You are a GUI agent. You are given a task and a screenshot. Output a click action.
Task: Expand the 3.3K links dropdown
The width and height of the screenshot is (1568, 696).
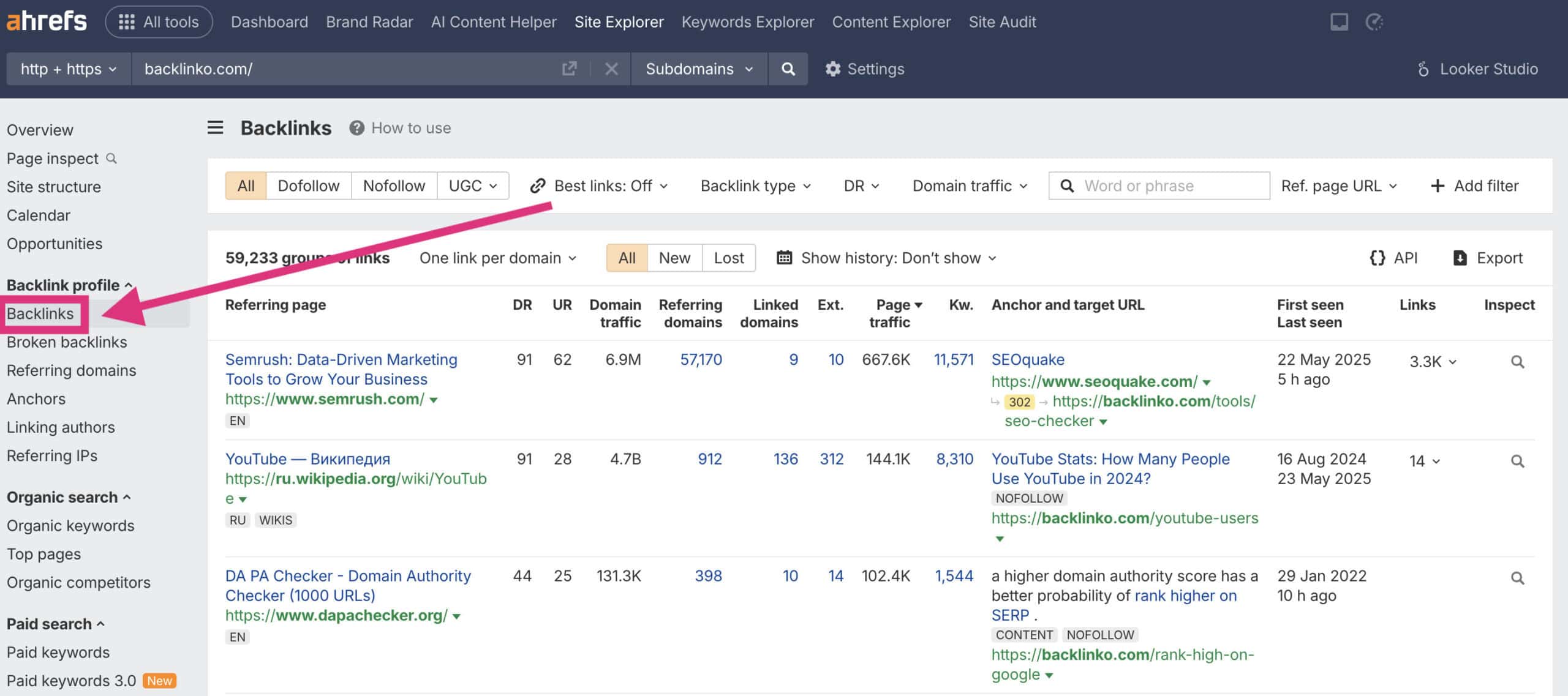[x=1433, y=361]
